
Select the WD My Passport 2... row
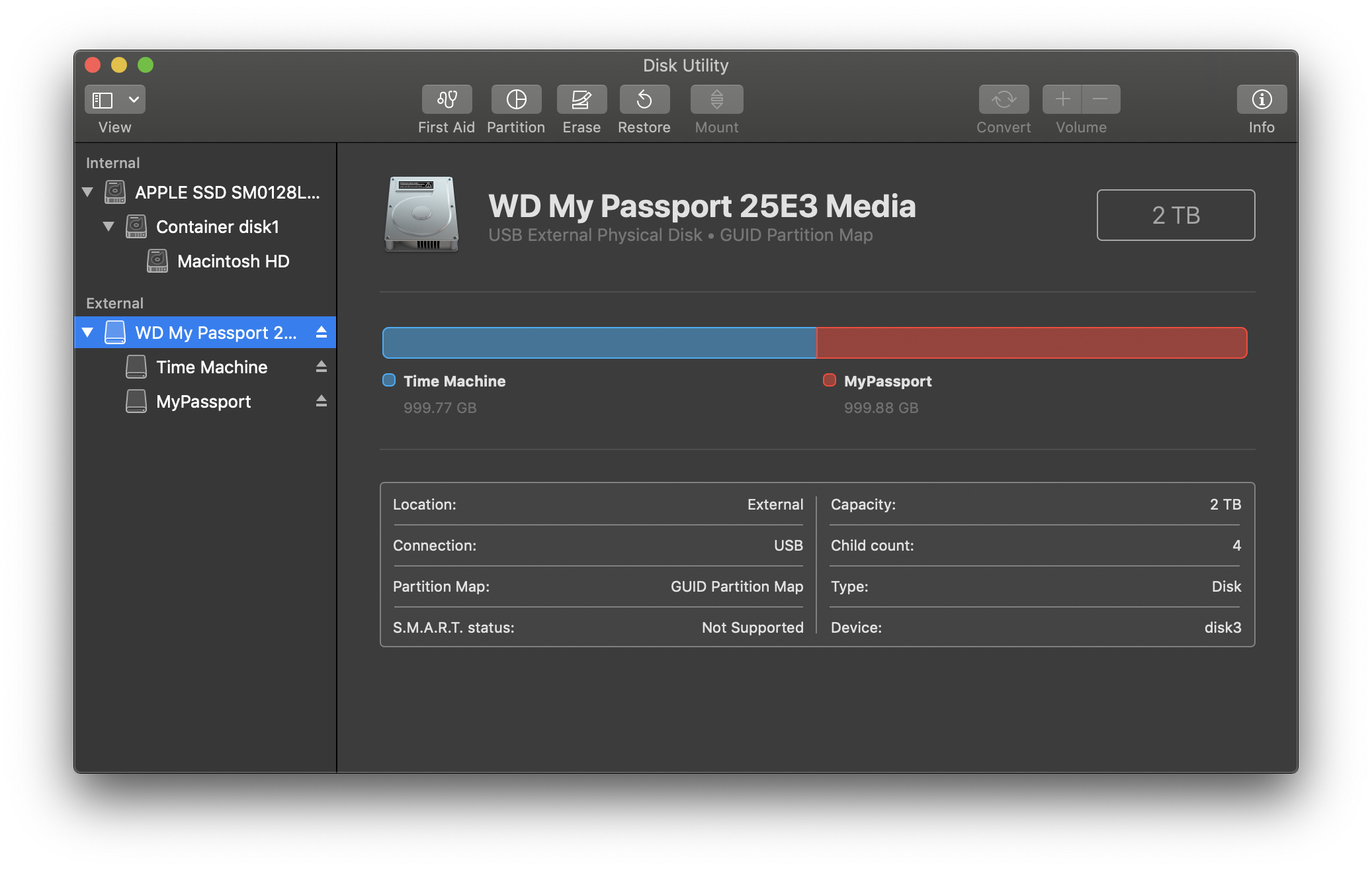(205, 332)
